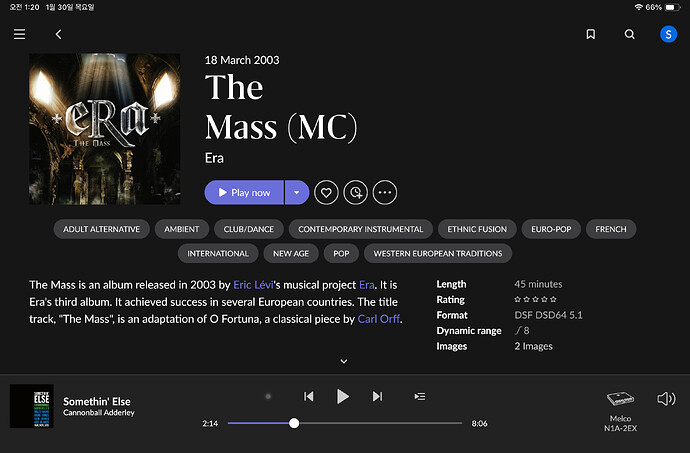
Task: Select the Club/Dance genre tag
Action: point(249,229)
